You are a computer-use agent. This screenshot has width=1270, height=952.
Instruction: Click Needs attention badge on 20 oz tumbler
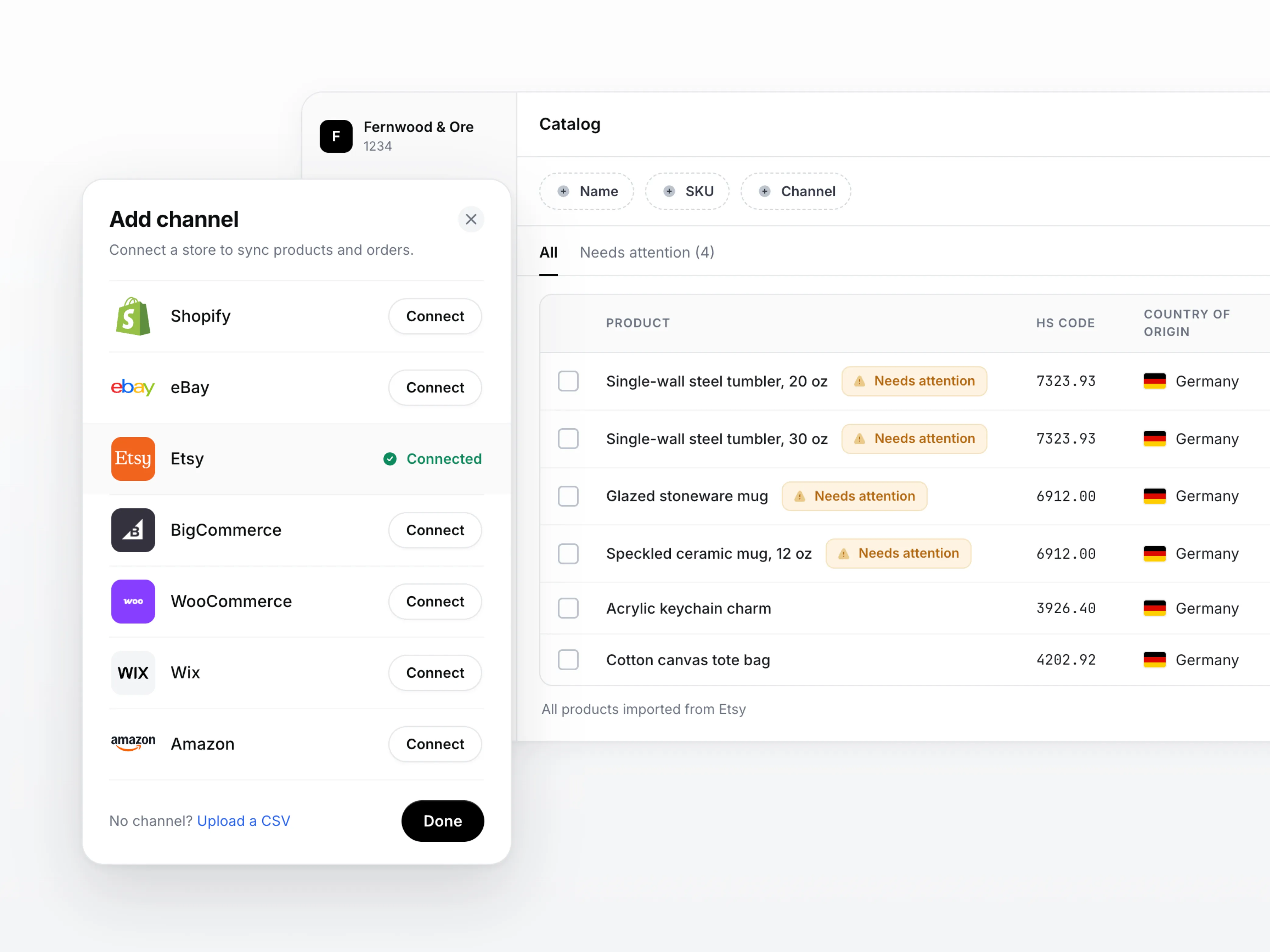914,381
